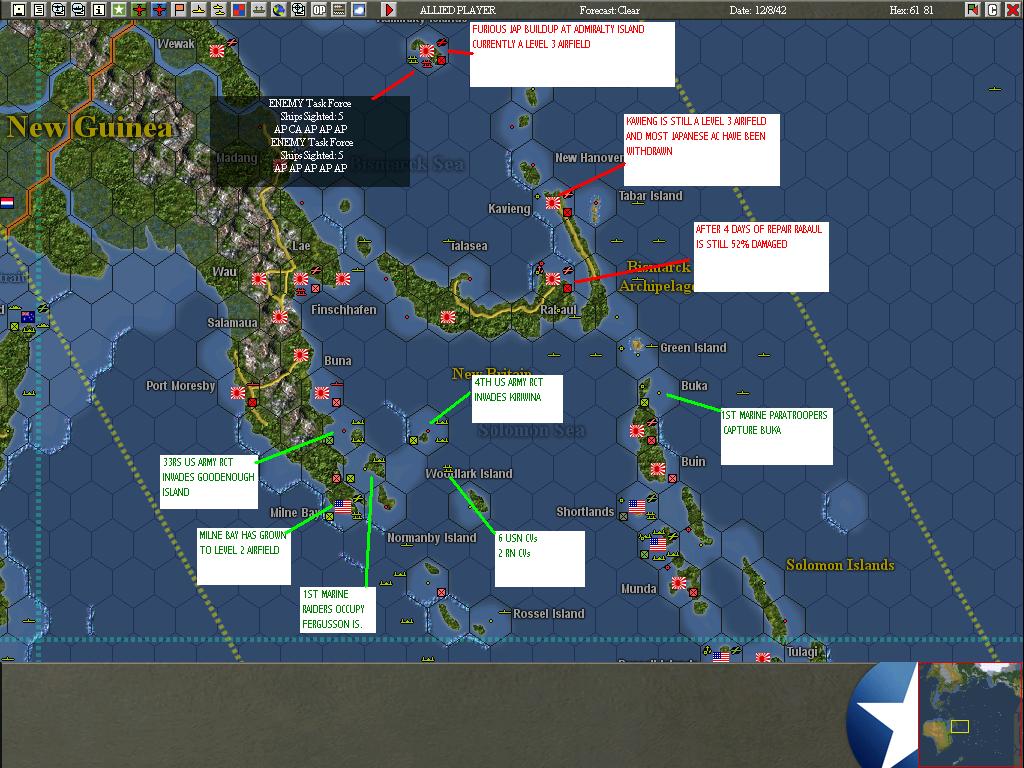This screenshot has width=1024, height=768.
Task: Select the Japanese base flag at Kavieng
Action: pos(553,203)
